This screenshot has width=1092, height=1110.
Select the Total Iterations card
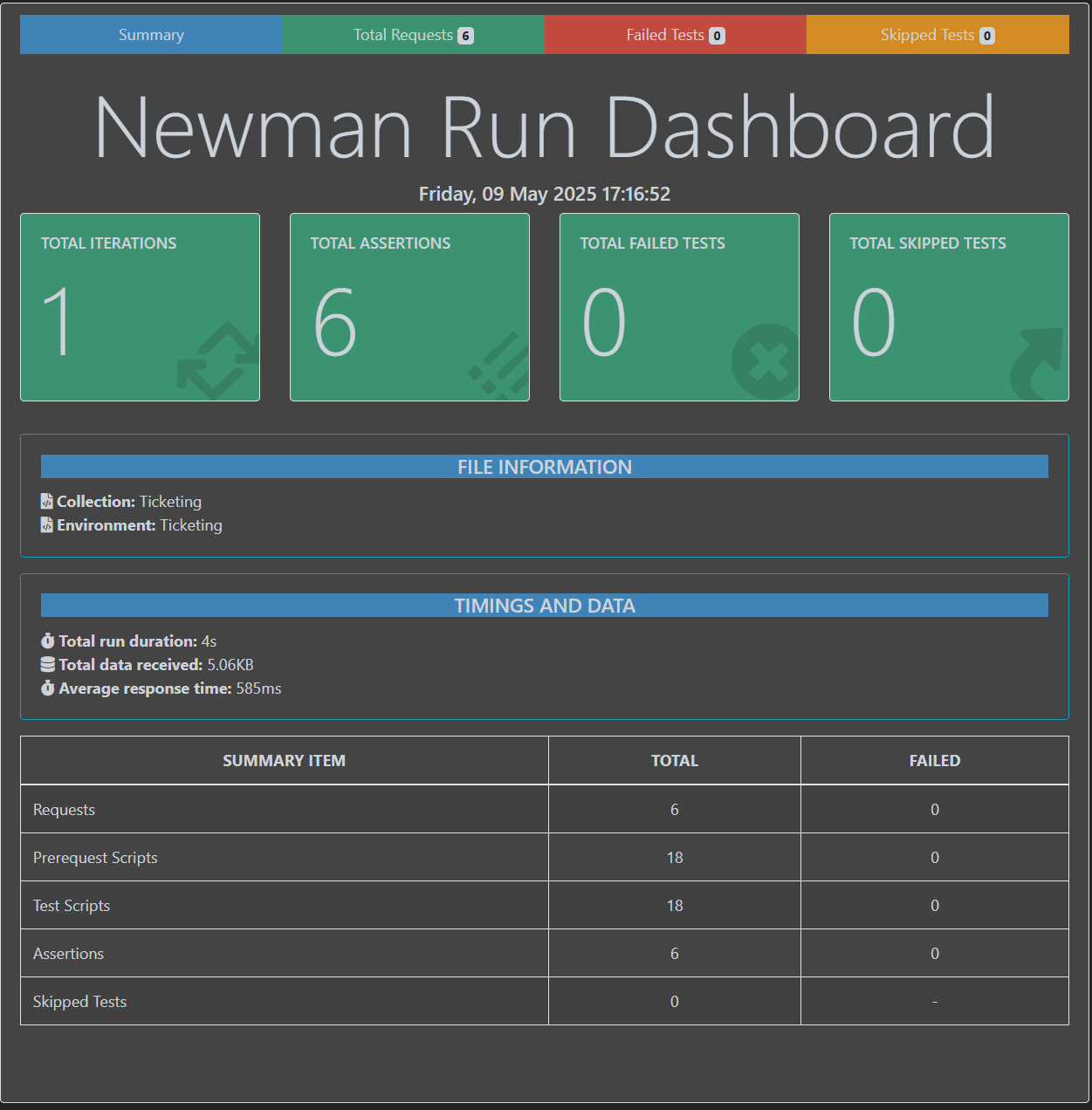[140, 307]
